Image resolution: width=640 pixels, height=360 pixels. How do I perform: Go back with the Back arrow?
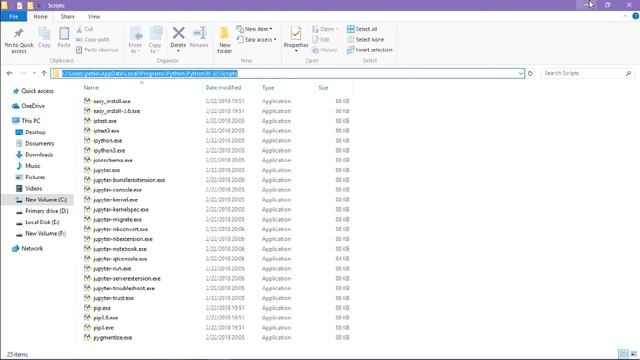pyautogui.click(x=10, y=73)
